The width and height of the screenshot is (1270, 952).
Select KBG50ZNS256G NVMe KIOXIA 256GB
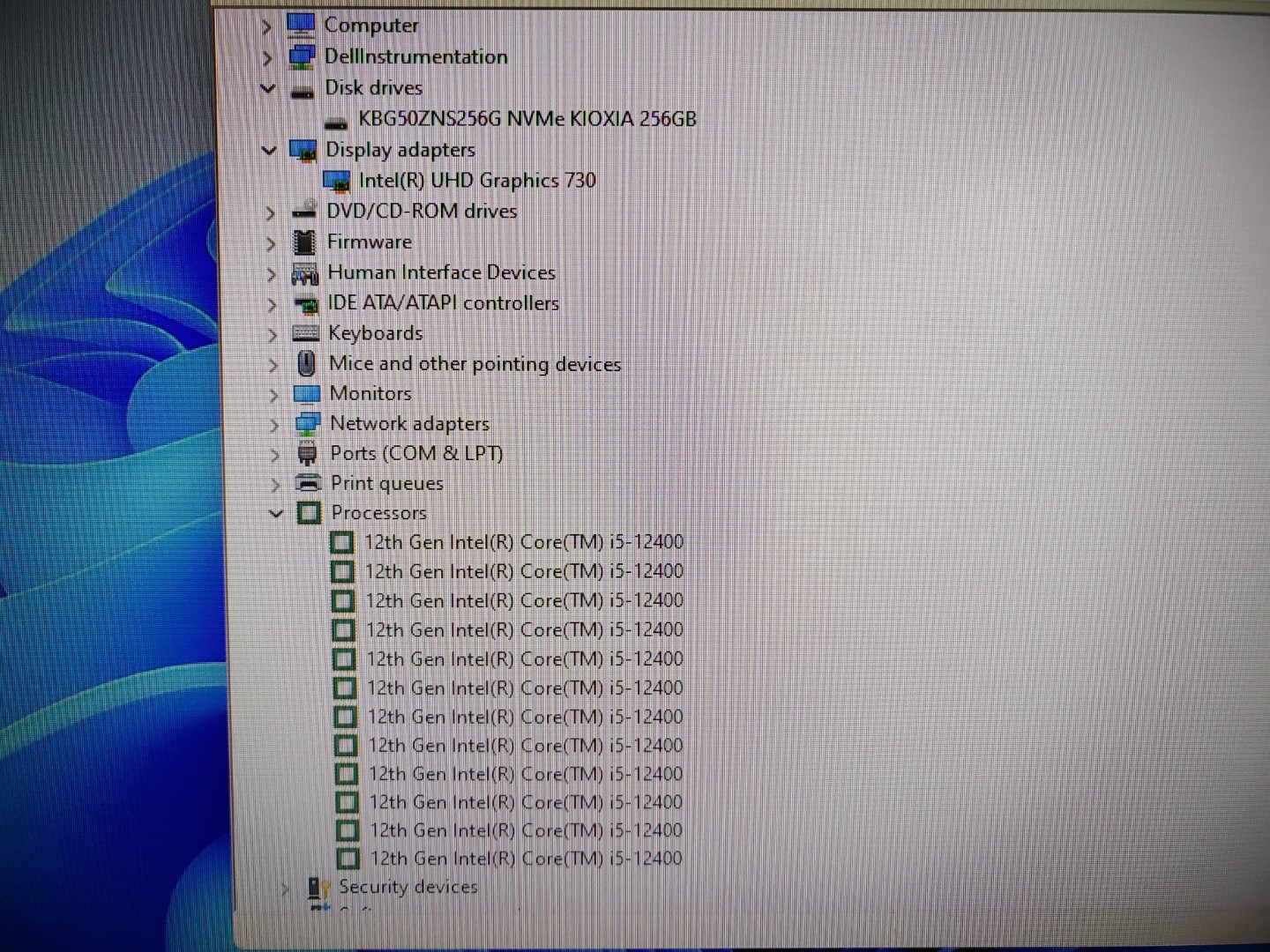tap(527, 119)
